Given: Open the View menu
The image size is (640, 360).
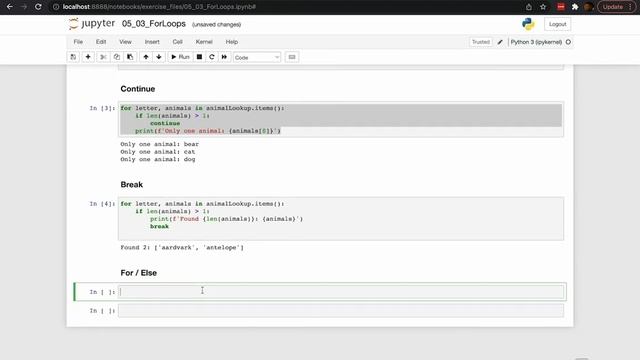Looking at the screenshot, I should coord(125,42).
